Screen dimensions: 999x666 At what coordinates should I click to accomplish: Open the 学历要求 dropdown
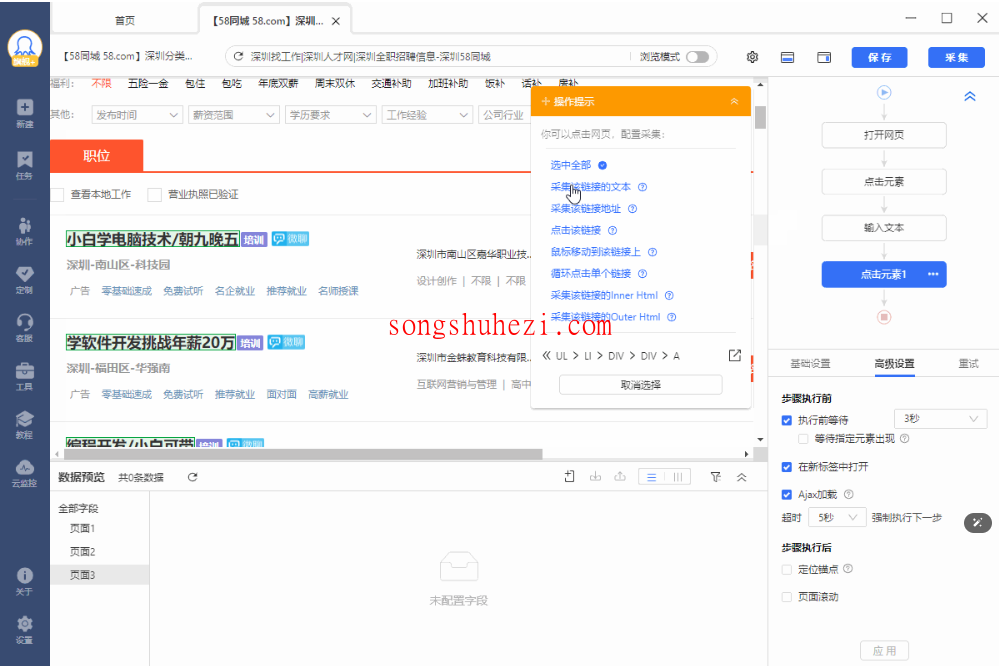(331, 115)
